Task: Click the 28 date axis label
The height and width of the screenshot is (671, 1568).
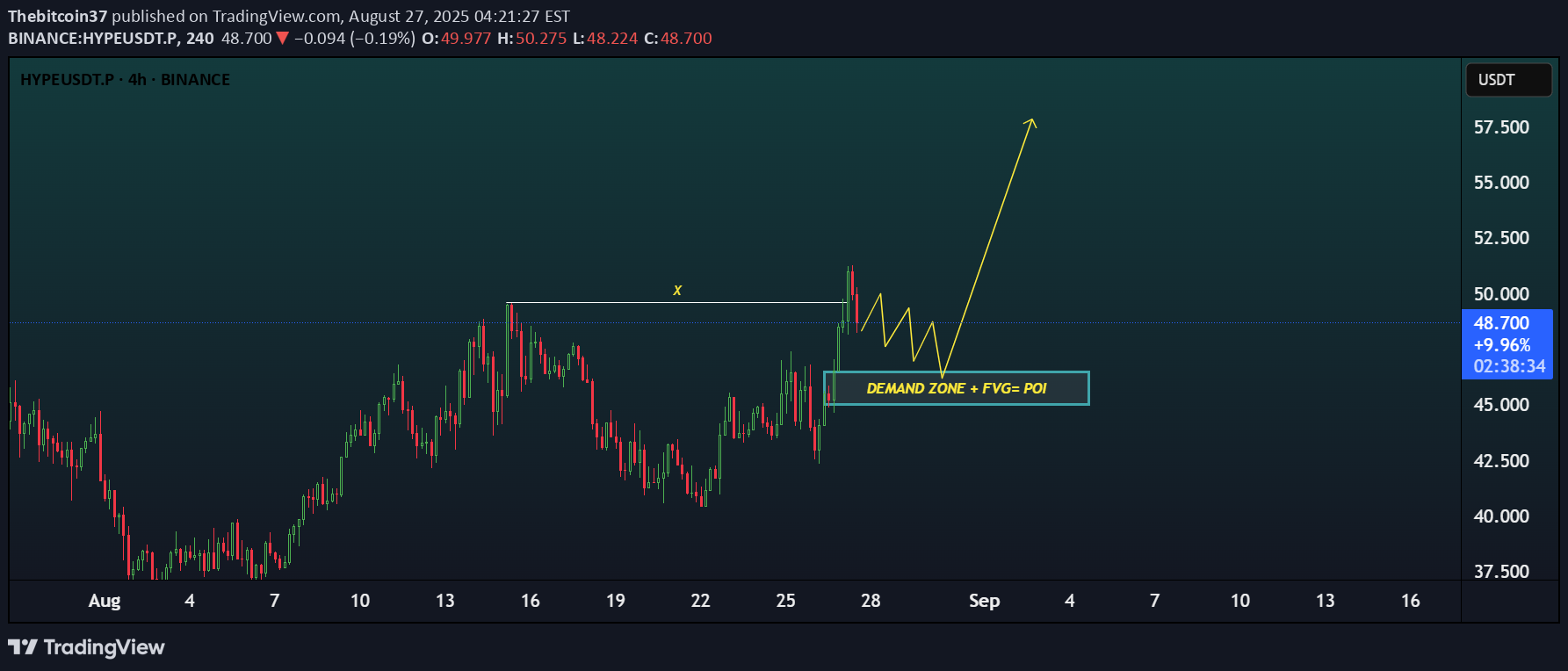Action: coord(871,601)
